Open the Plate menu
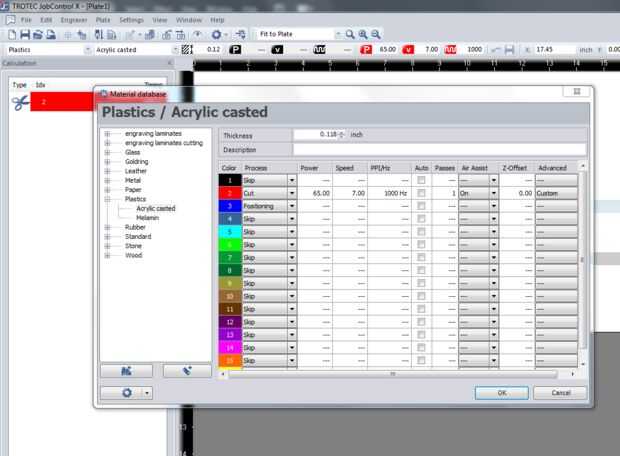The height and width of the screenshot is (456, 620). (x=103, y=20)
